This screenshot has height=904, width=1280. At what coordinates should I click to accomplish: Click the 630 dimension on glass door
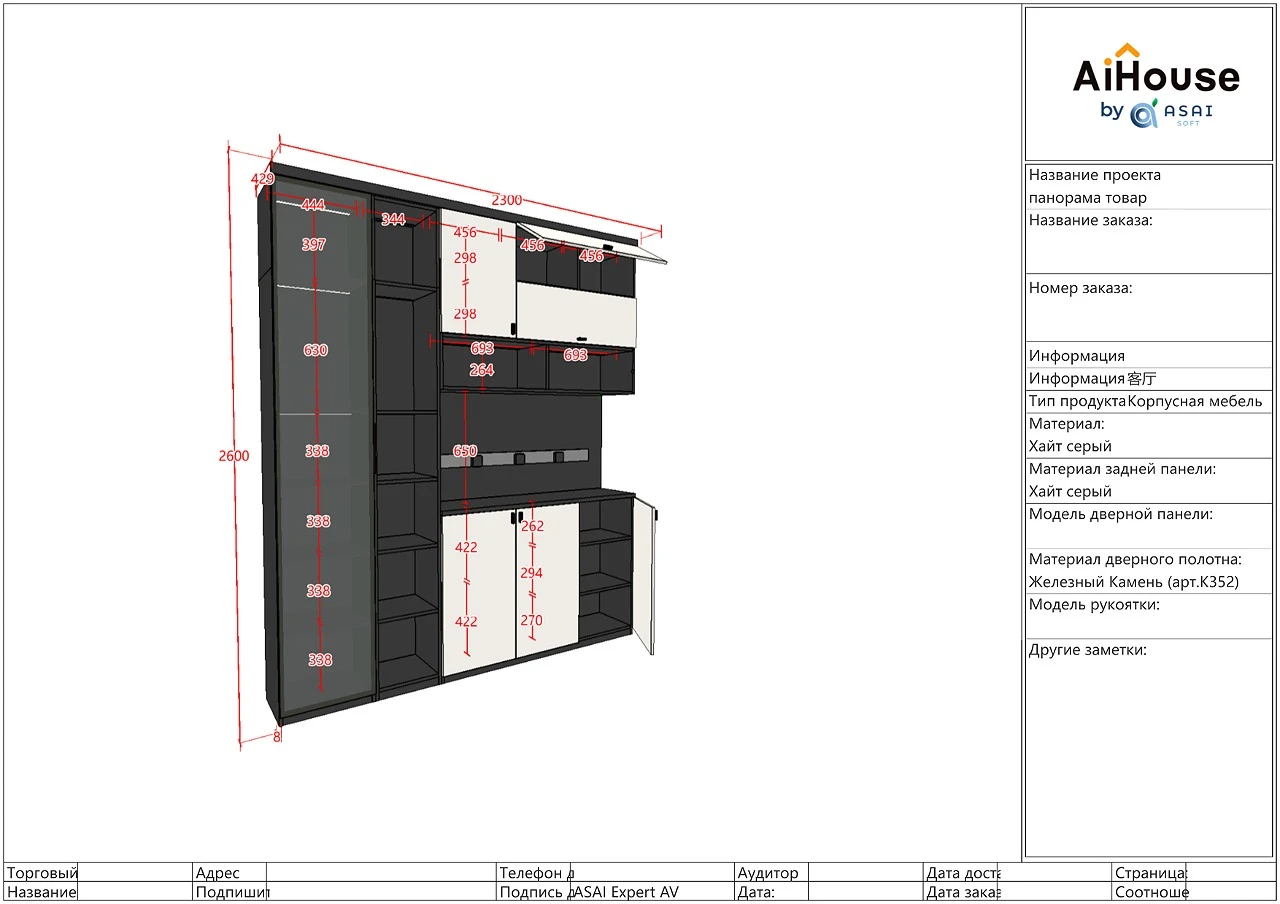coord(315,350)
